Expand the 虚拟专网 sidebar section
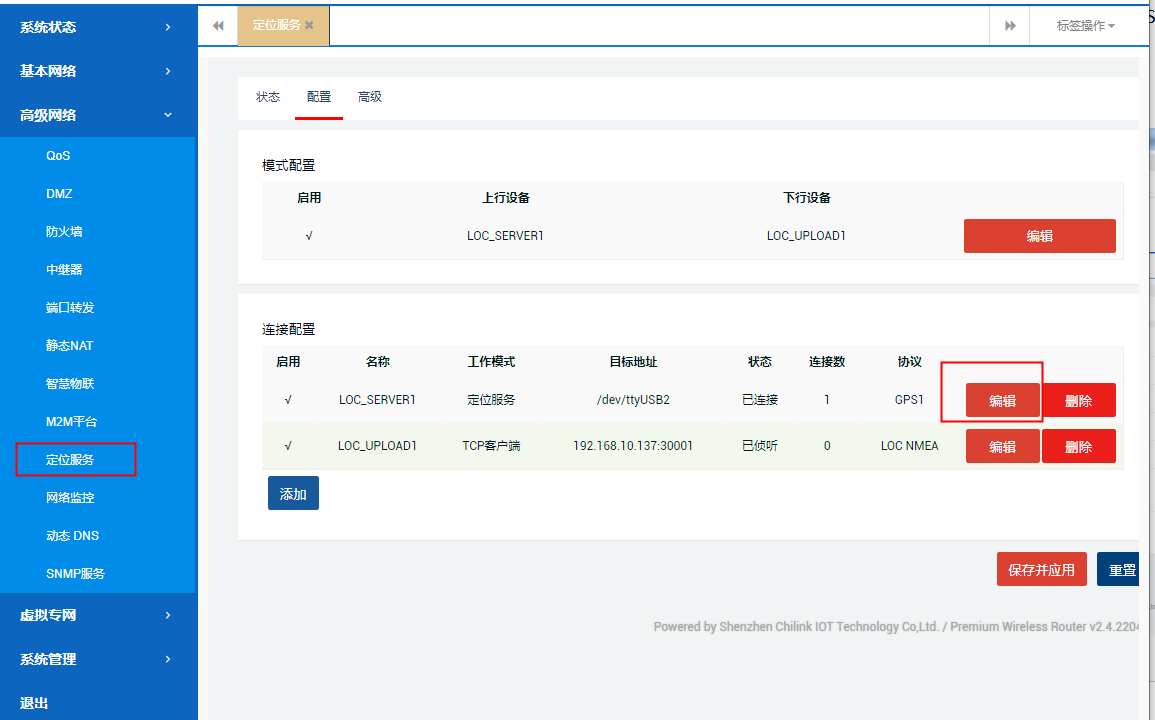1155x720 pixels. 97,615
